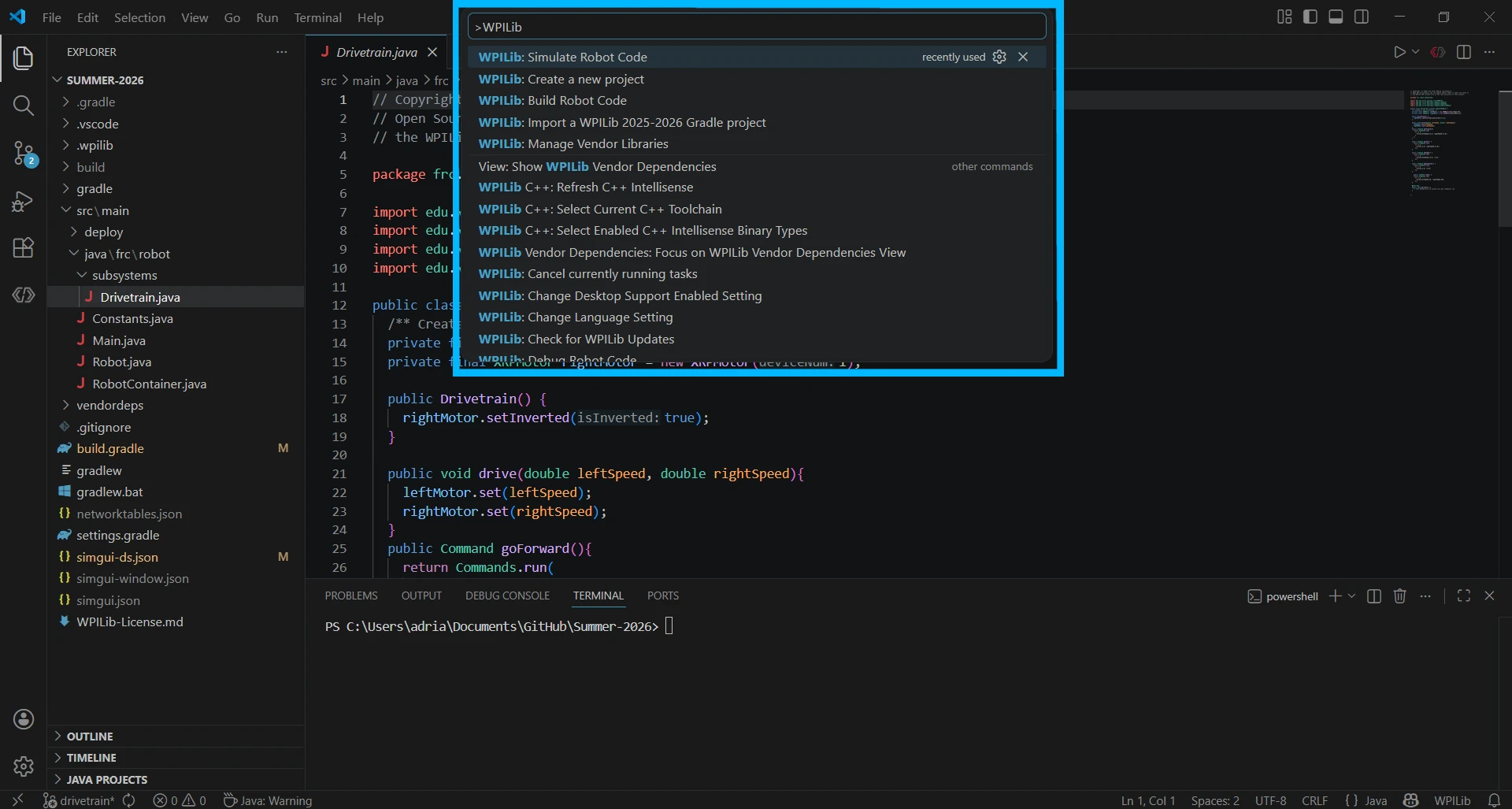
Task: Expand the deploy folder
Action: click(104, 232)
